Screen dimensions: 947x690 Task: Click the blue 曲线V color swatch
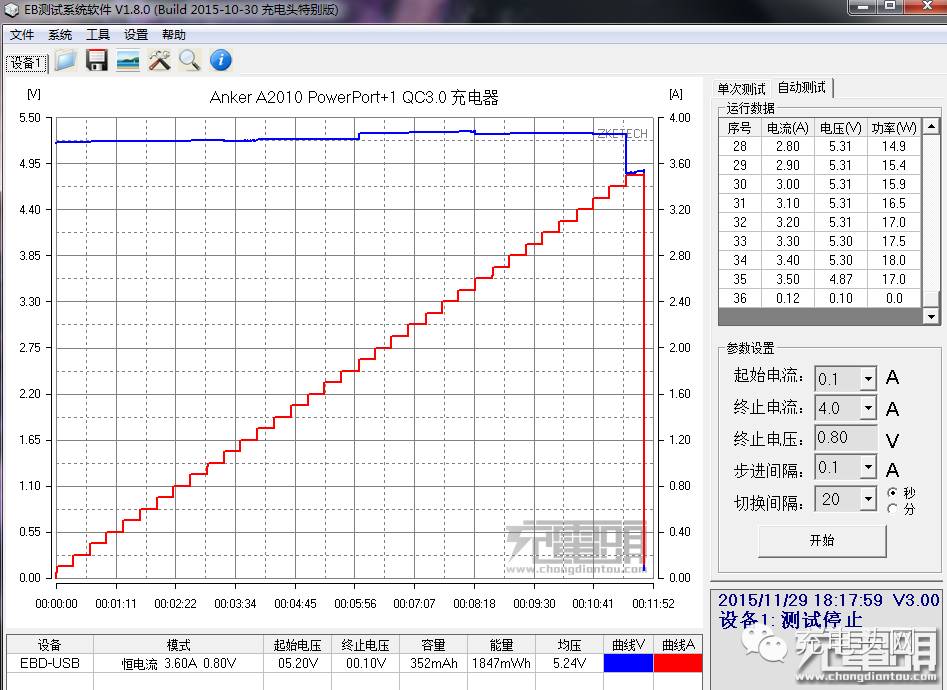coord(628,663)
